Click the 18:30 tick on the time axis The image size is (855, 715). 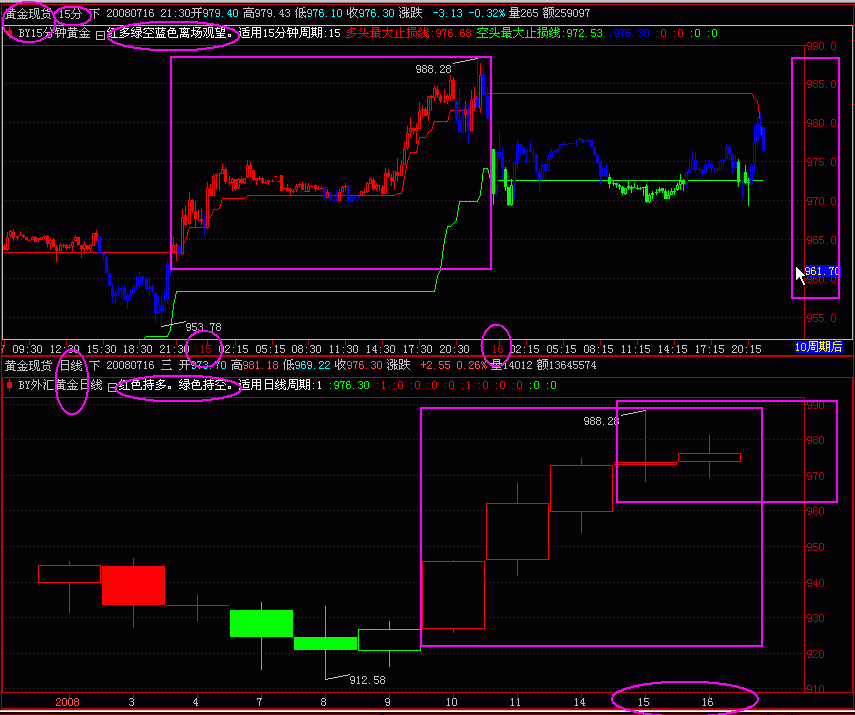[137, 349]
